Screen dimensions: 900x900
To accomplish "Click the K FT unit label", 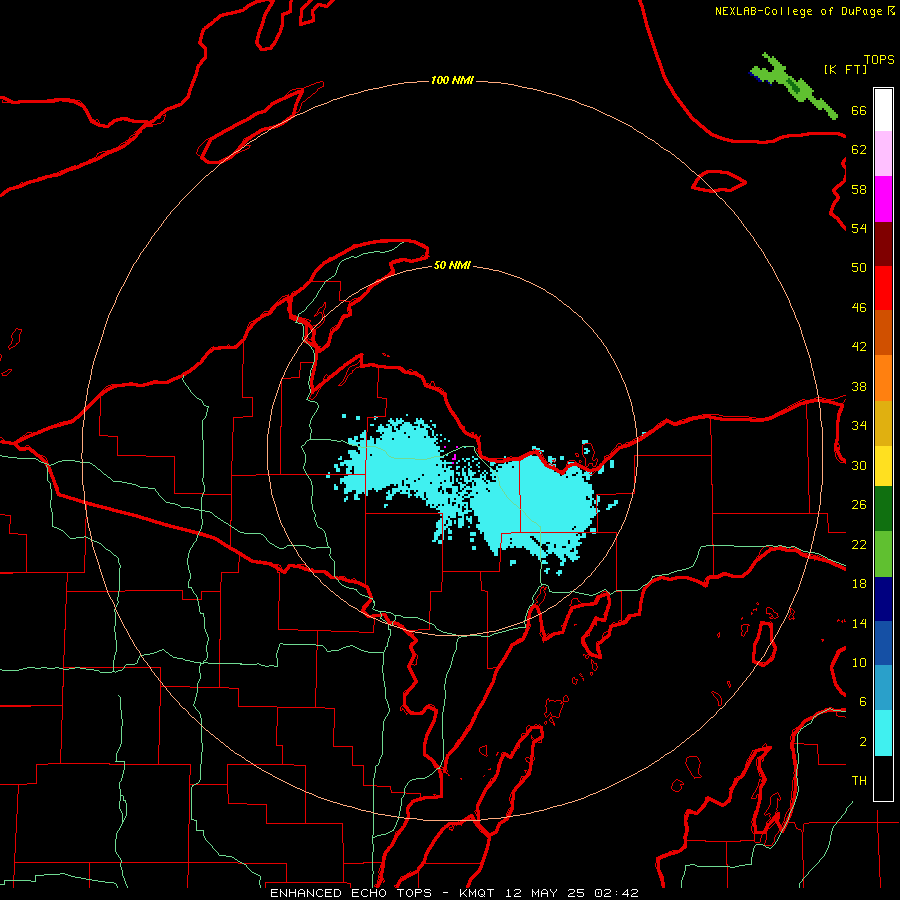I will pos(845,69).
